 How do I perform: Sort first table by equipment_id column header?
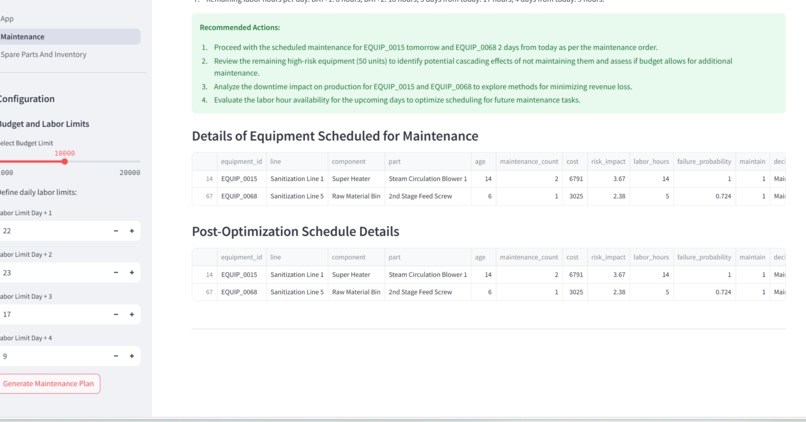click(242, 161)
